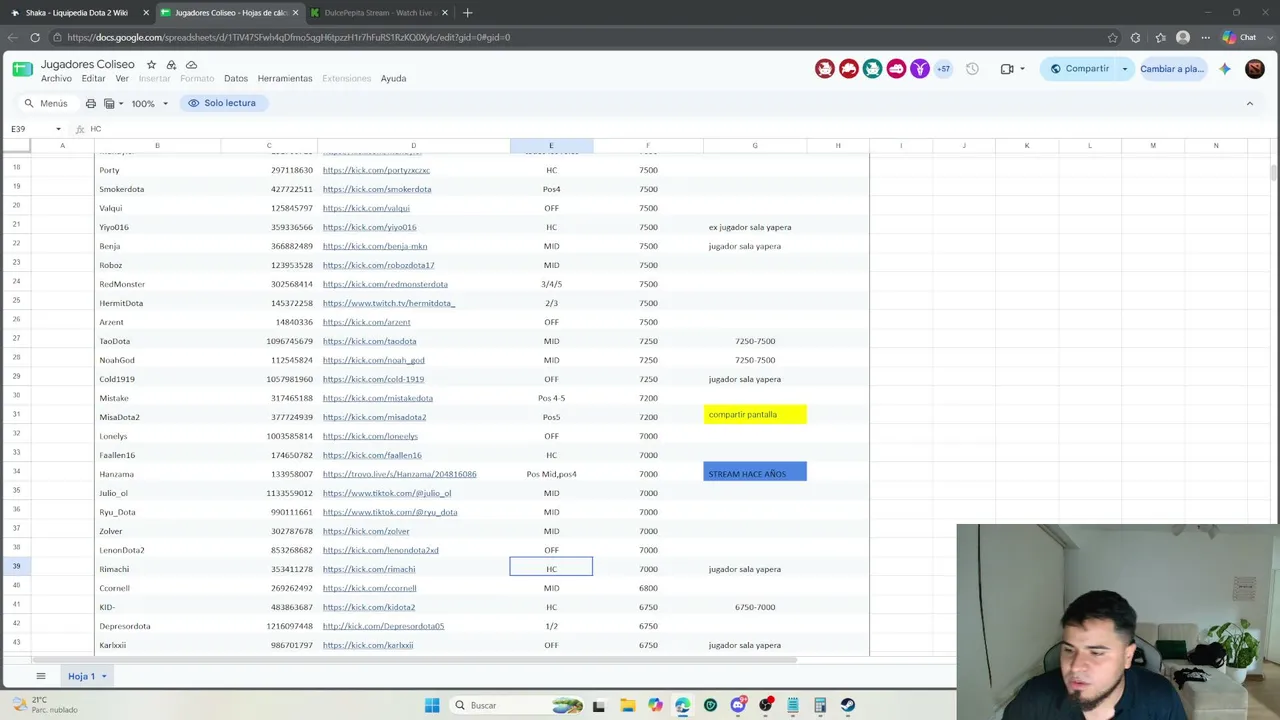Open the all sheets list icon

pyautogui.click(x=41, y=677)
